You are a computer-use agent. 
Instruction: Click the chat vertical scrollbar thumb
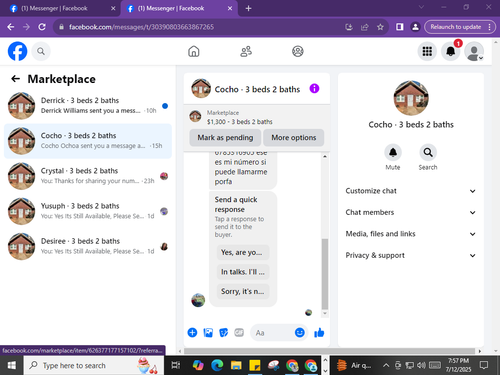[x=325, y=274]
